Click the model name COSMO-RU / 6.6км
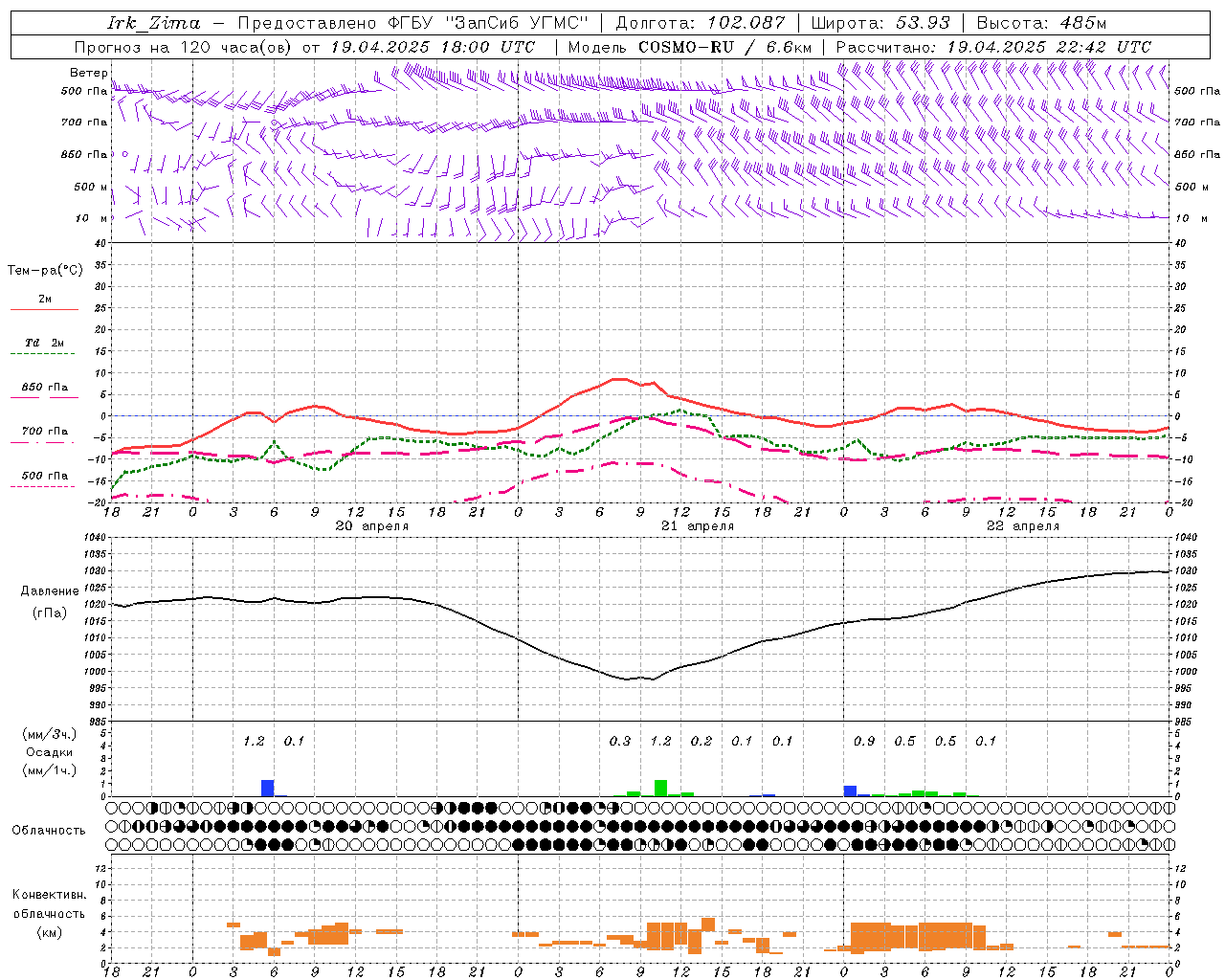Screen dimensions: 1225x980 pyautogui.click(x=724, y=47)
